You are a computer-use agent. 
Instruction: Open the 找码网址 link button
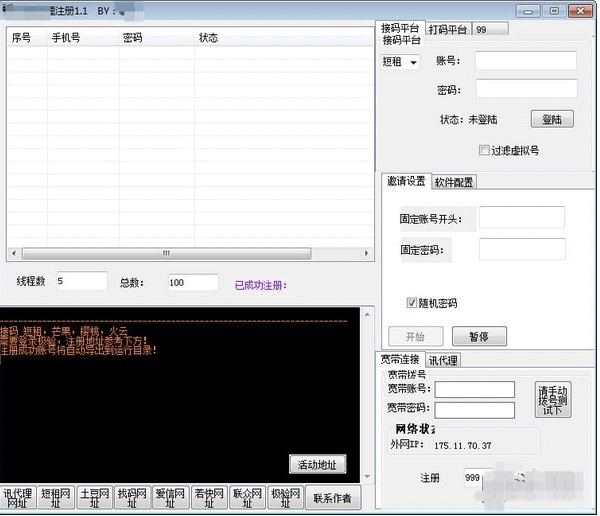(132, 498)
